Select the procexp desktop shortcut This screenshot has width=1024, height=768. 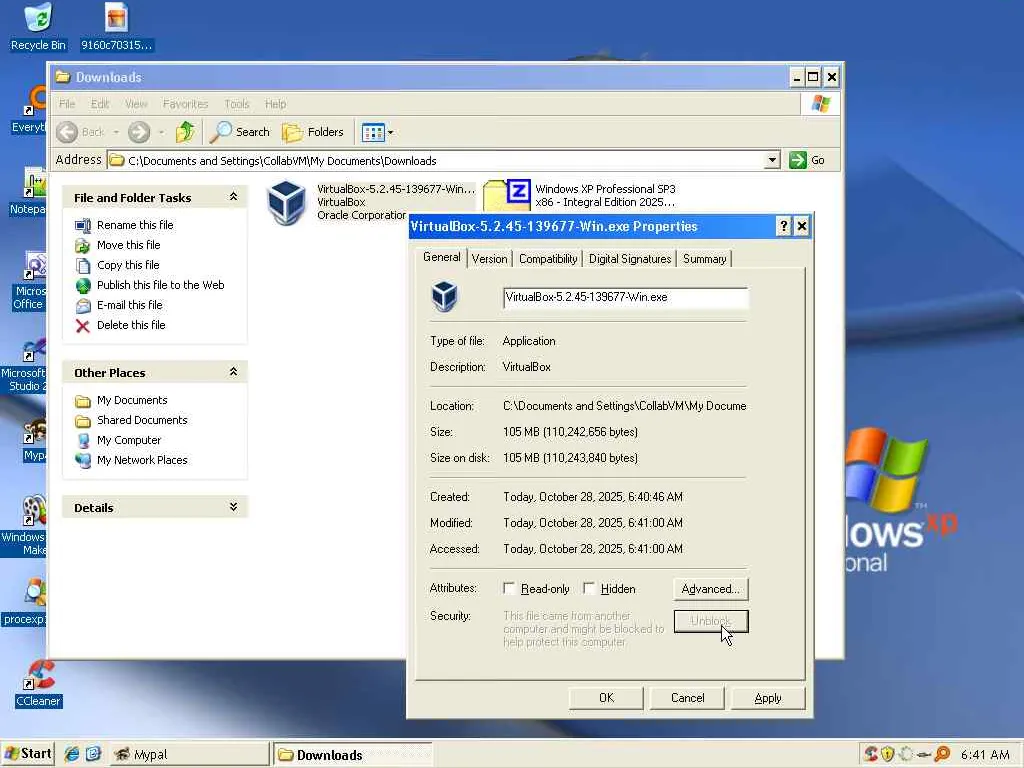click(25, 602)
